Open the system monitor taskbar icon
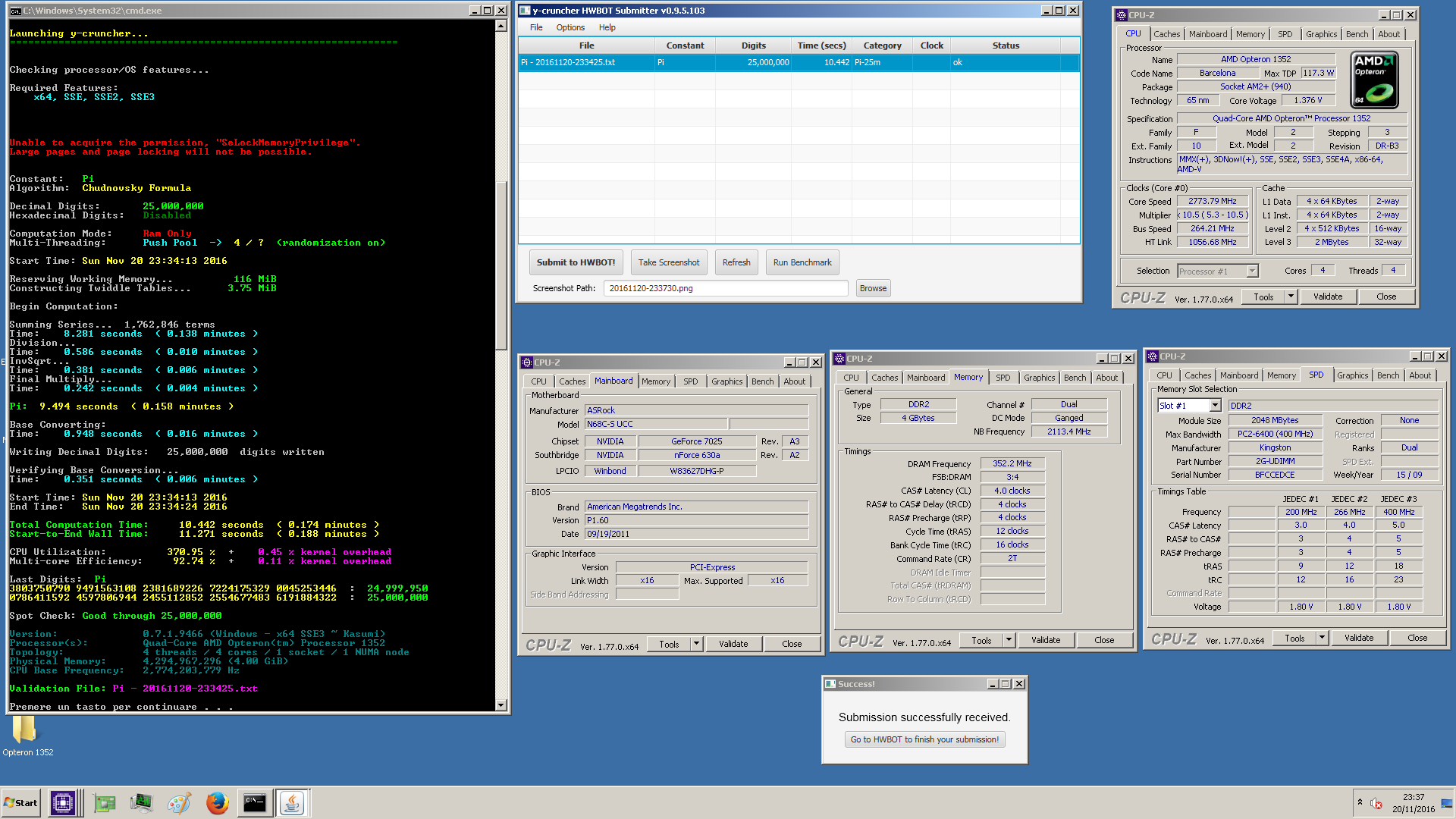The width and height of the screenshot is (1456, 819). [141, 803]
